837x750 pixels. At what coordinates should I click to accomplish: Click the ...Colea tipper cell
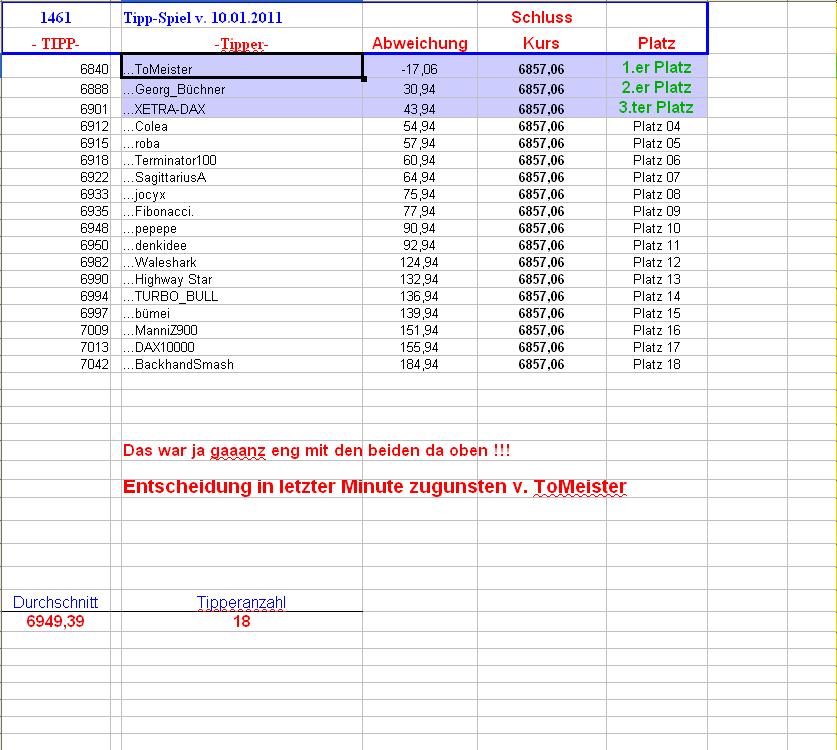[242, 127]
